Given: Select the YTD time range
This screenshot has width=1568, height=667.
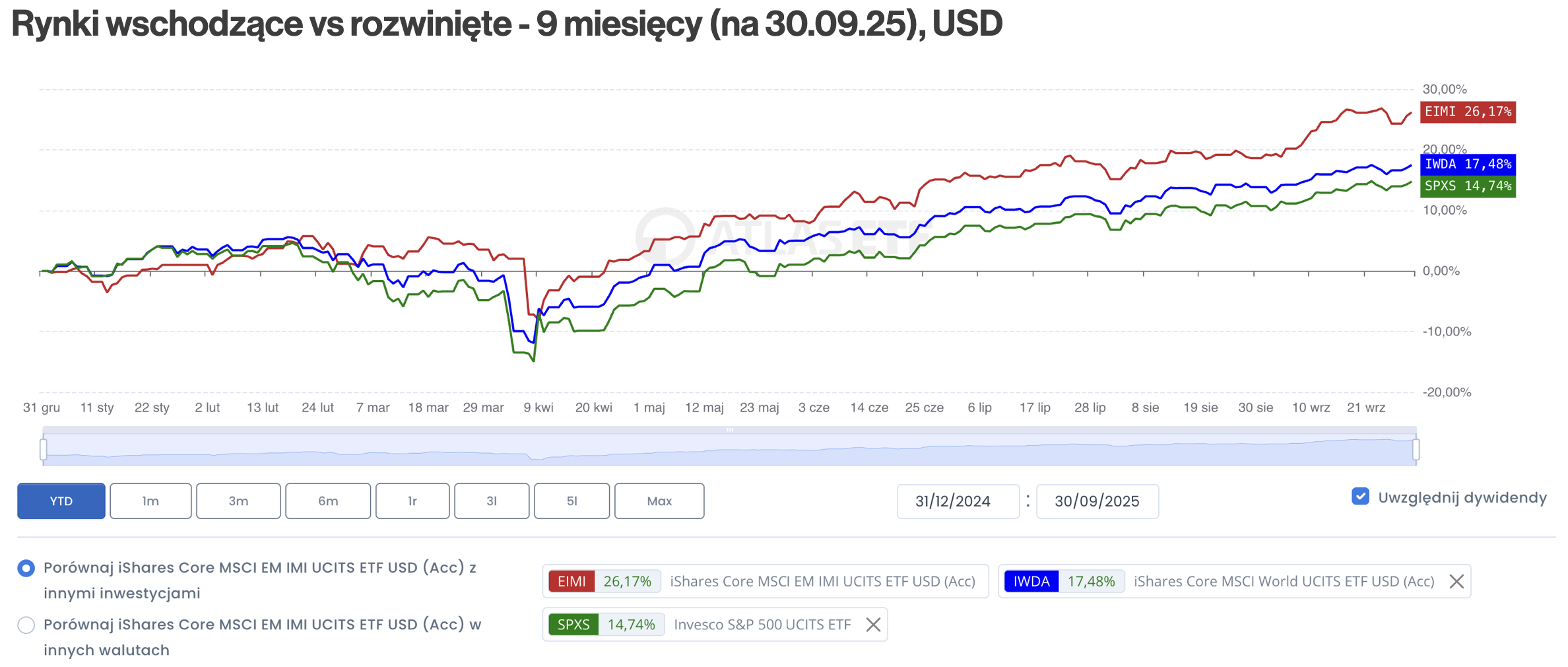Looking at the screenshot, I should 61,501.
